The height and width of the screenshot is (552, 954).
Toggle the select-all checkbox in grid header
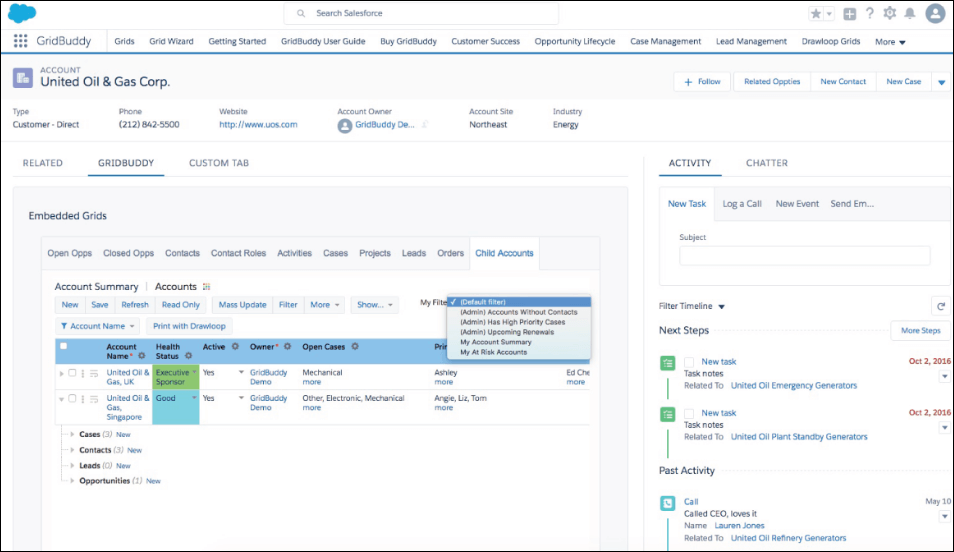[63, 346]
